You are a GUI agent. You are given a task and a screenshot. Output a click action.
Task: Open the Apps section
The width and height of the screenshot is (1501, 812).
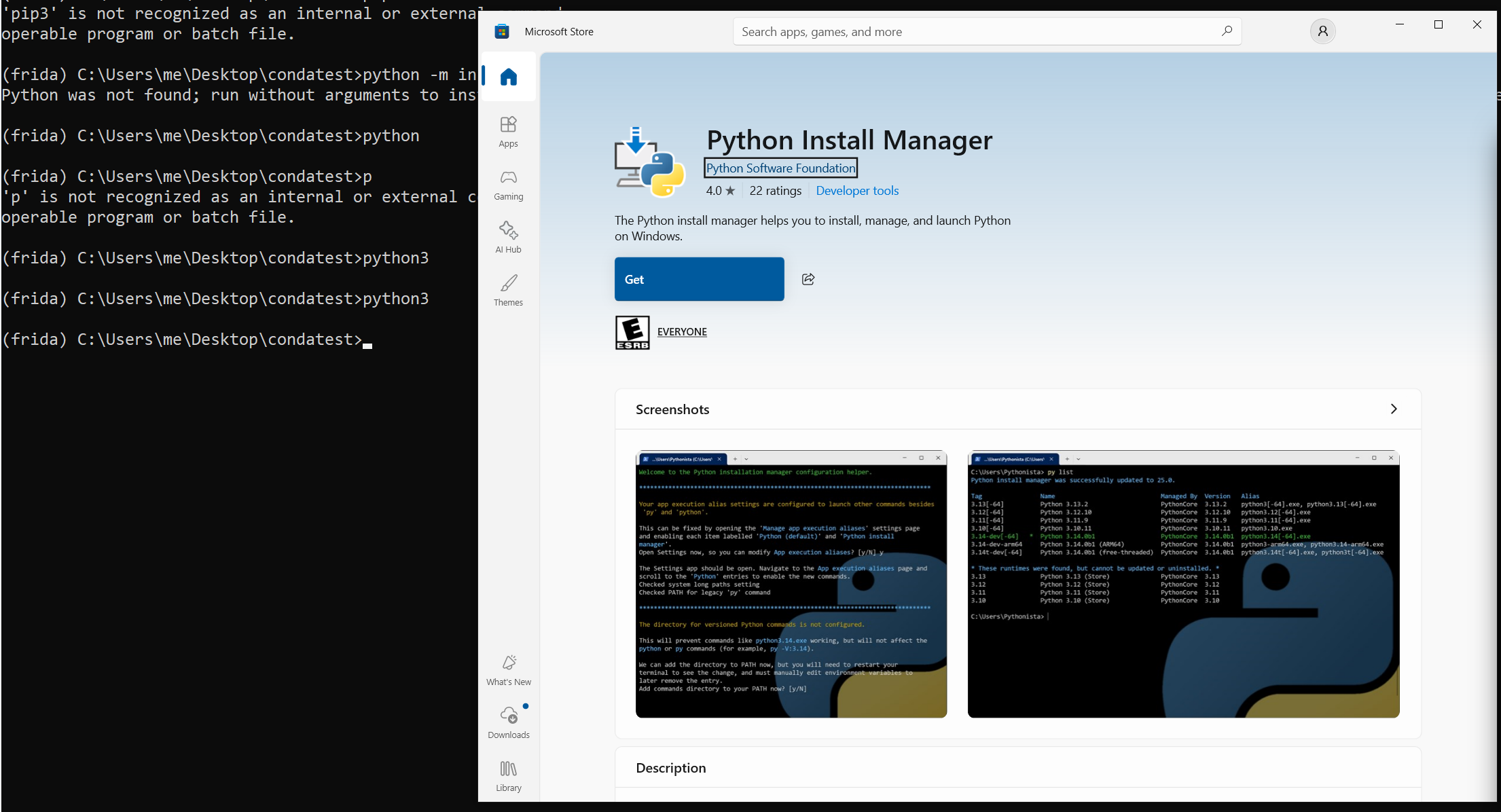click(x=508, y=132)
